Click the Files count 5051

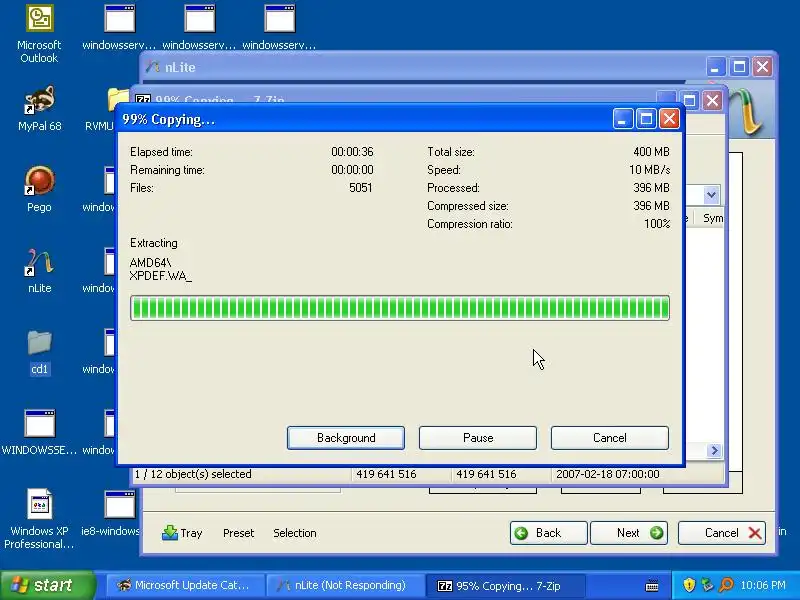pos(361,188)
